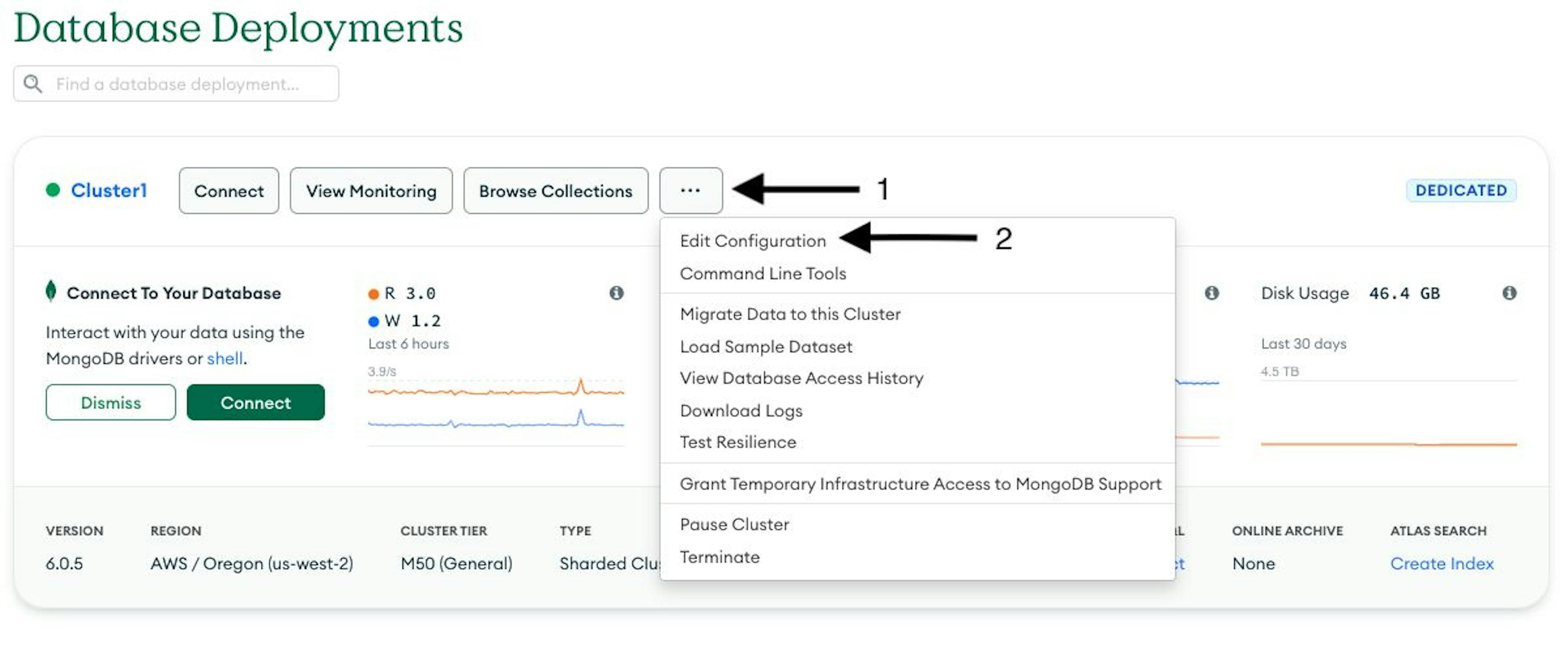Grant Temporary Infrastructure Access to MongoDB Support

[920, 484]
